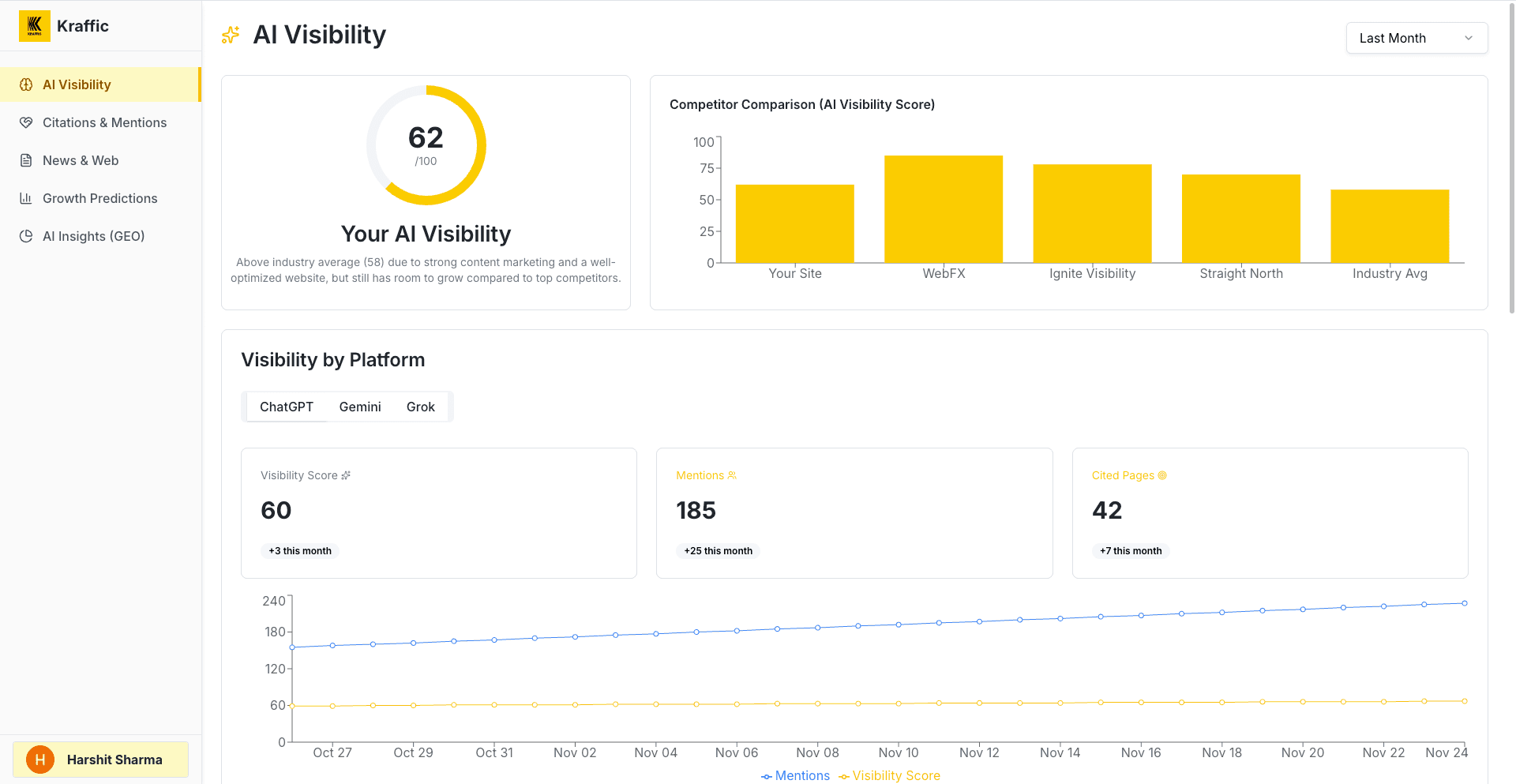Click the Kraffic logo icon
Image resolution: width=1516 pixels, height=784 pixels.
coord(34,25)
